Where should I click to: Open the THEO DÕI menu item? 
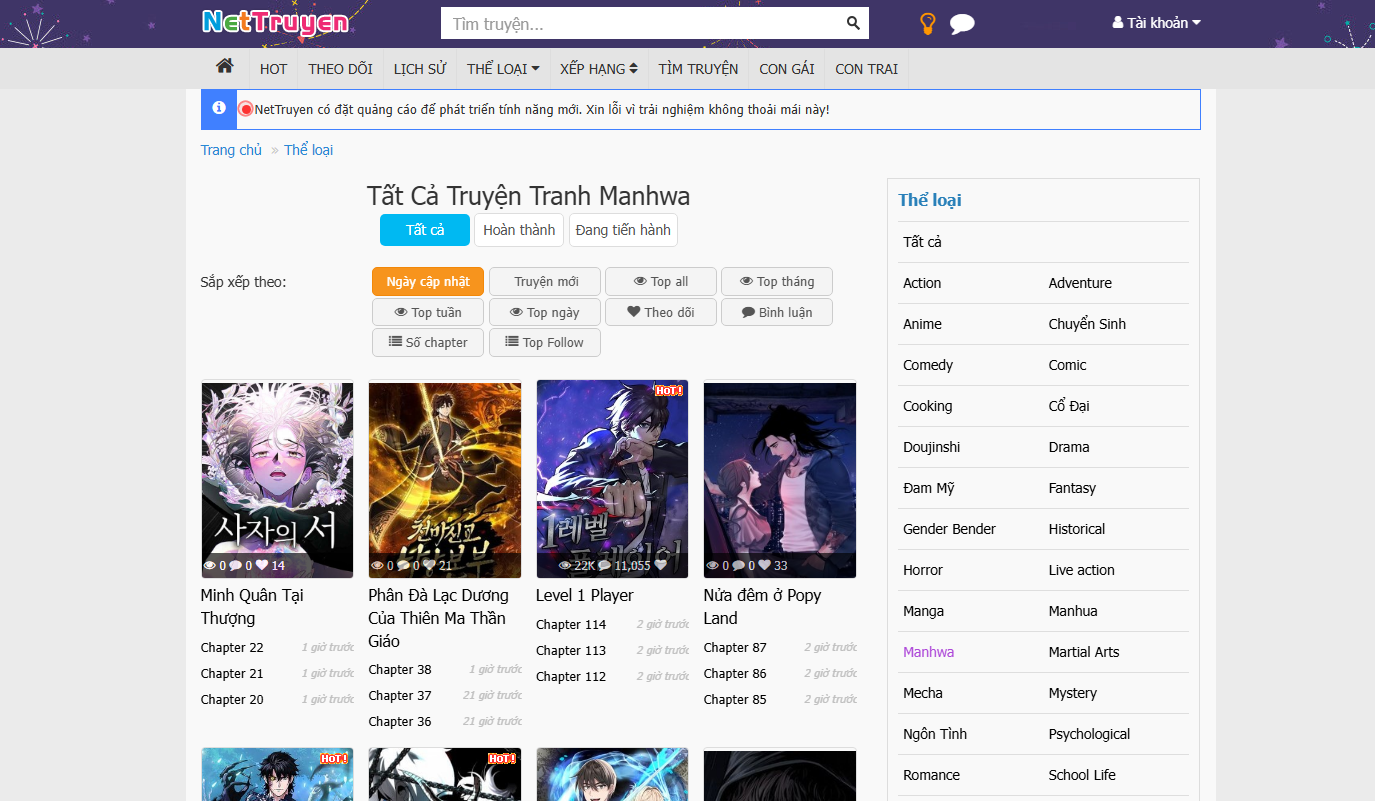340,69
